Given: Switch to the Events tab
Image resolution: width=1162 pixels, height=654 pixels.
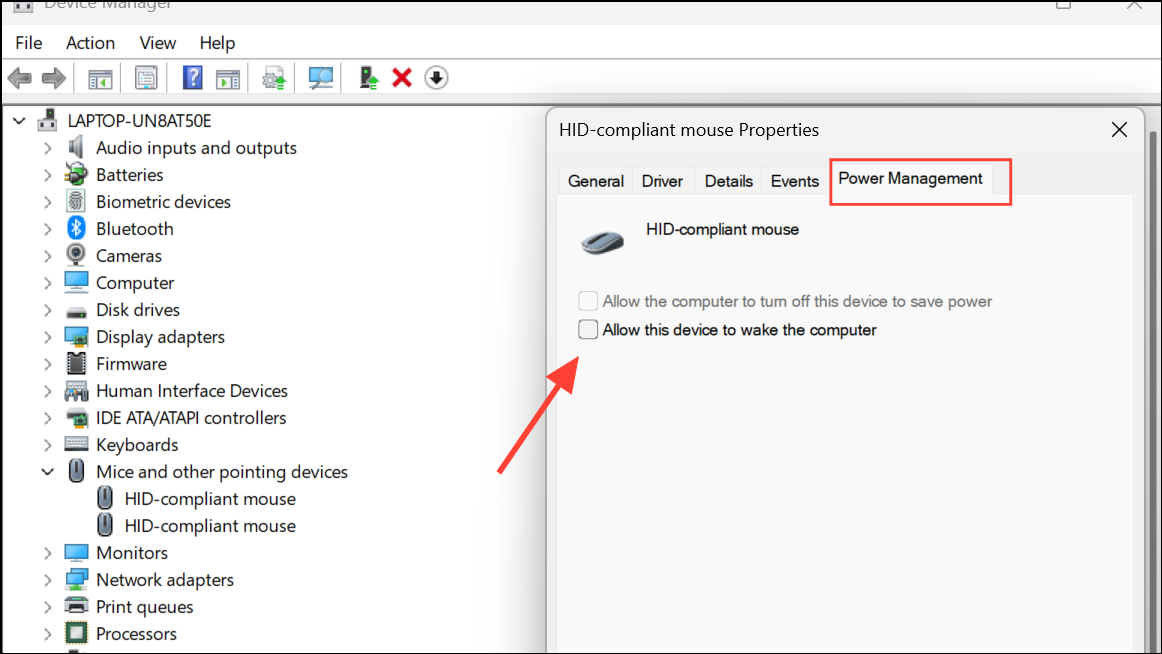Looking at the screenshot, I should tap(794, 181).
